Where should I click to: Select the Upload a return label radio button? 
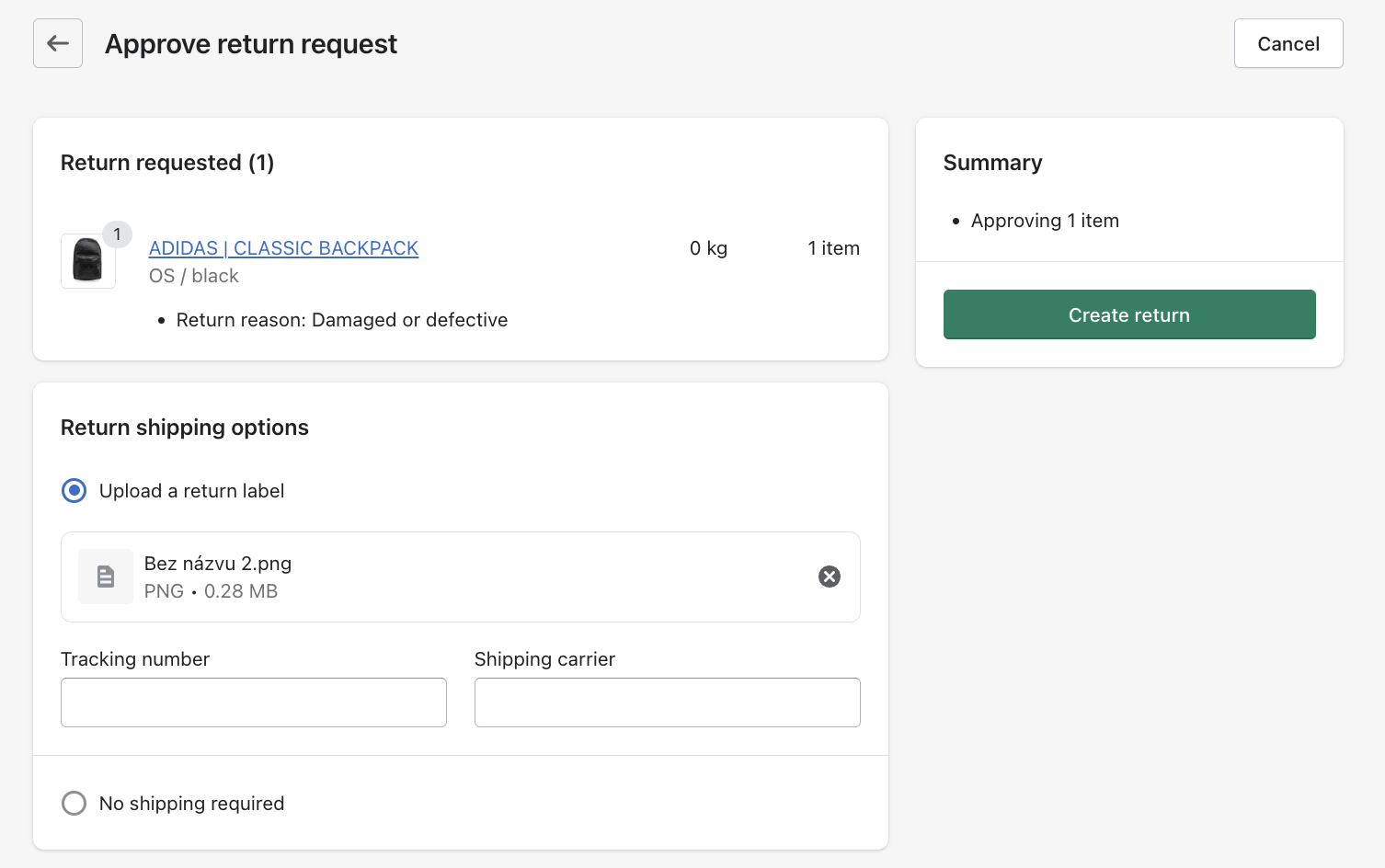point(74,491)
